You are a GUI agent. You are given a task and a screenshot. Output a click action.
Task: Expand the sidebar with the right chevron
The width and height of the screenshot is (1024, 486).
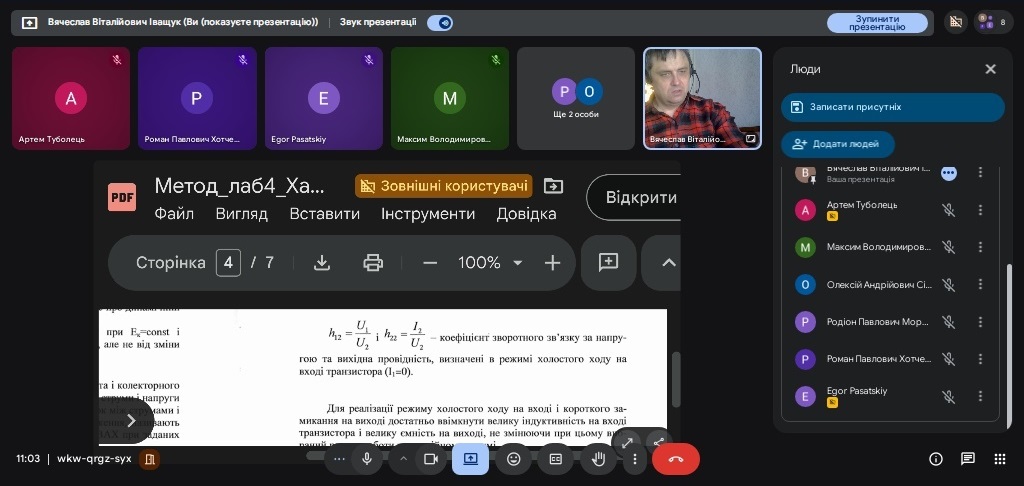[131, 420]
